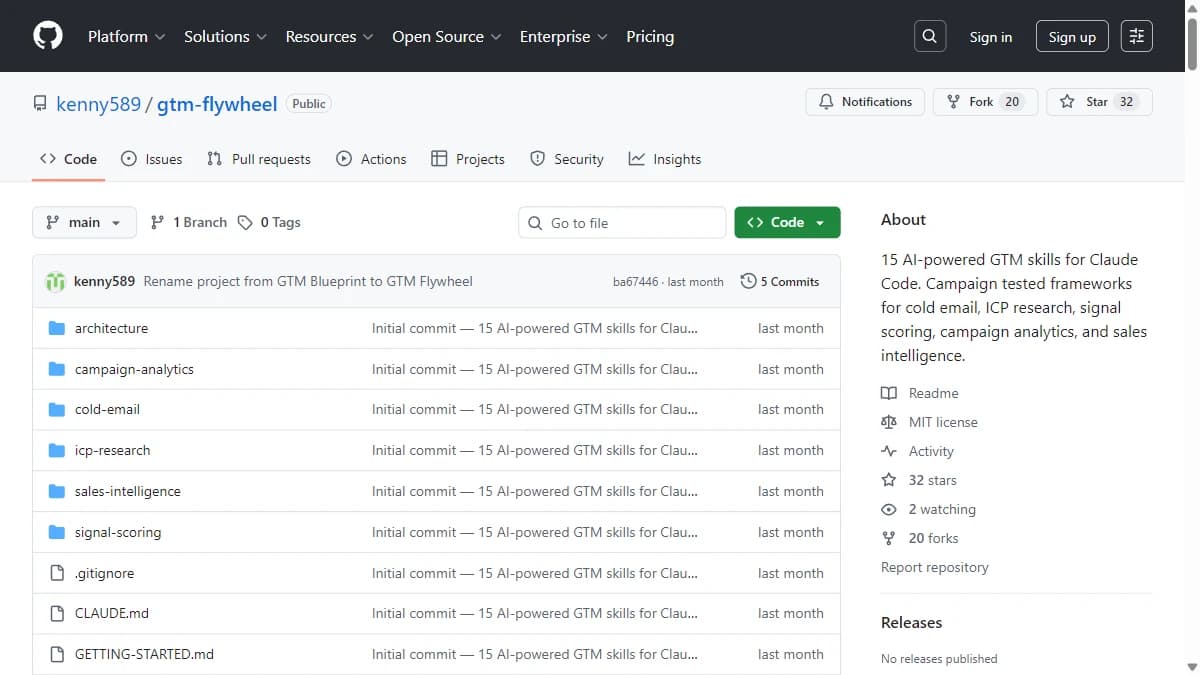1200x675 pixels.
Task: Click the repository icon before kenny589
Action: [x=40, y=104]
